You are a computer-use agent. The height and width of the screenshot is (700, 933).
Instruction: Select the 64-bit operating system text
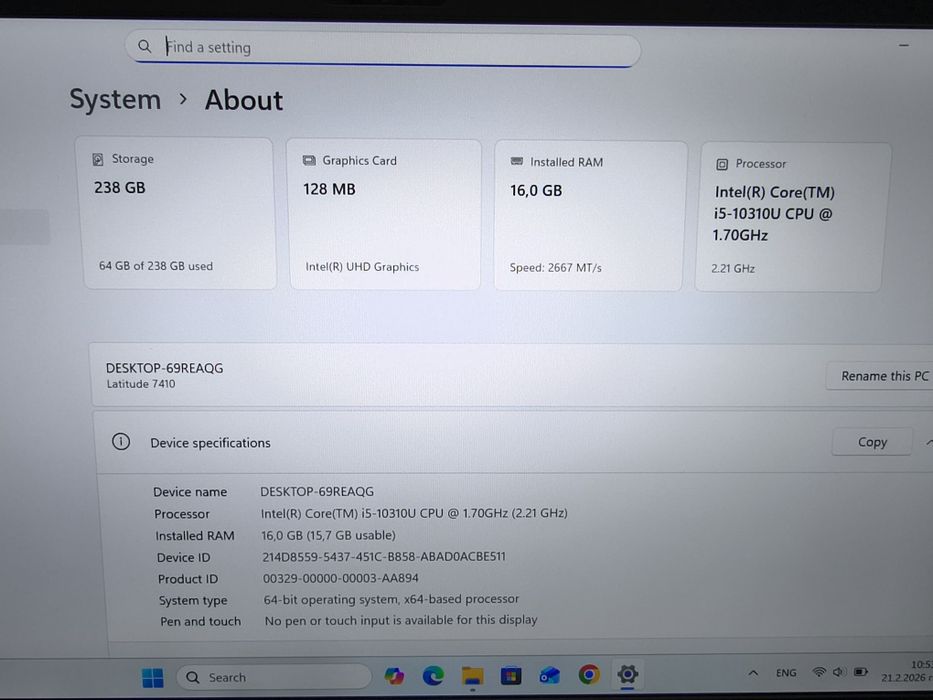[x=391, y=599]
